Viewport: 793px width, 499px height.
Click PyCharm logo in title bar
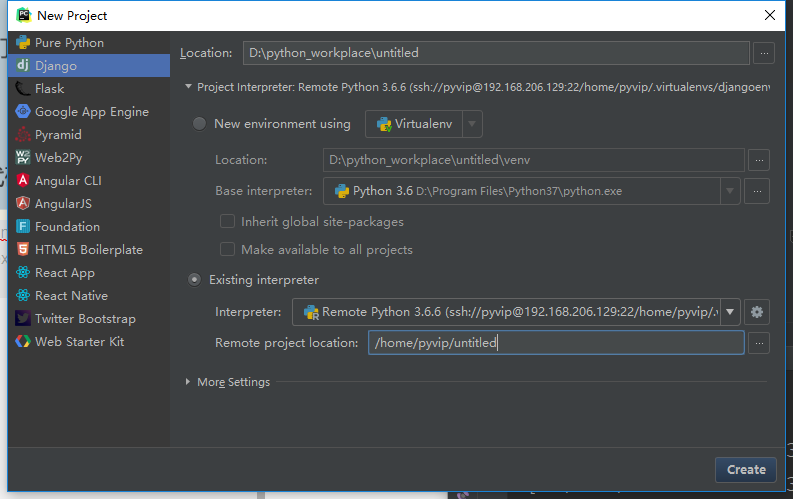[24, 15]
